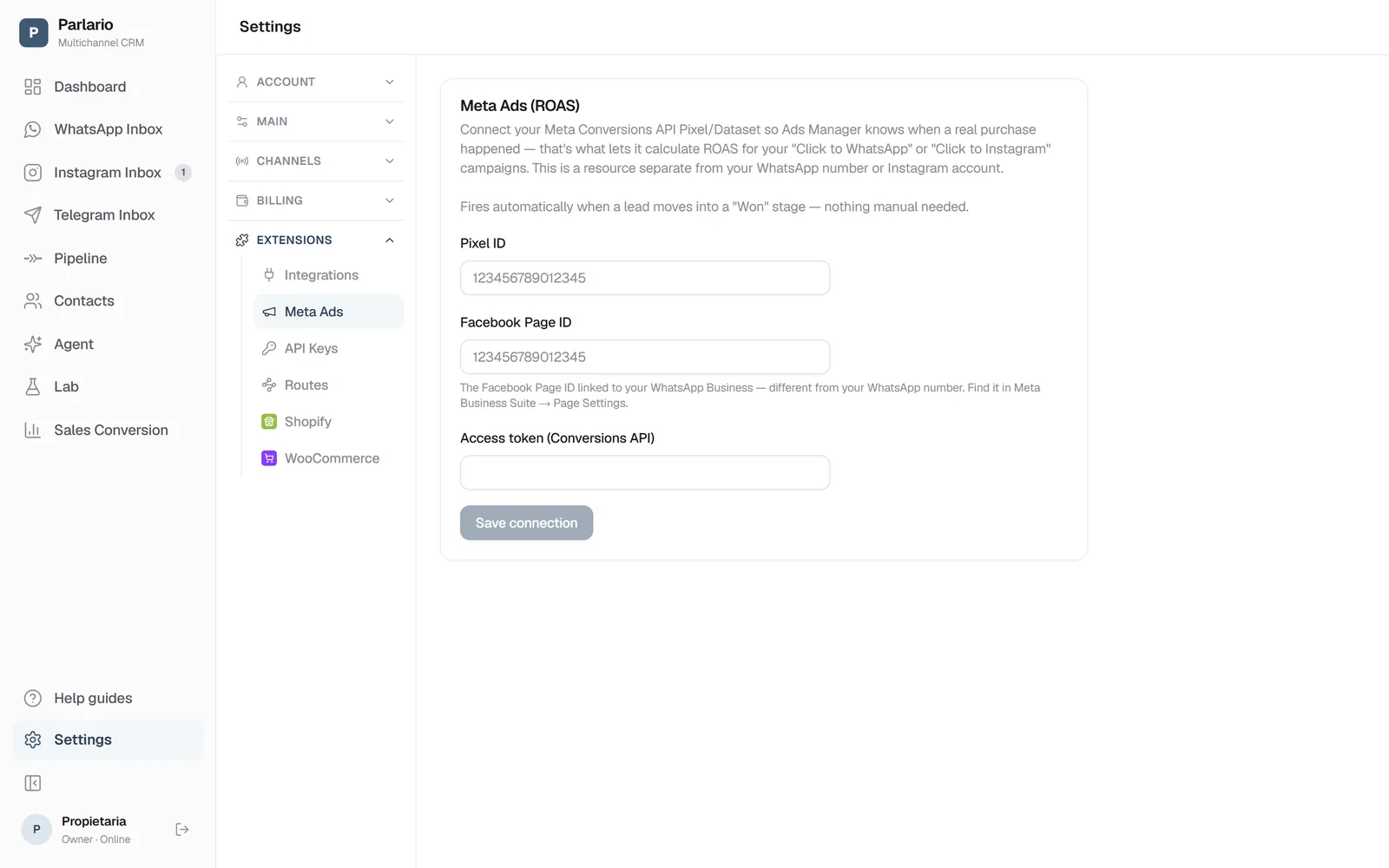Expand the MAIN settings section
The width and height of the screenshot is (1389, 868).
click(316, 122)
